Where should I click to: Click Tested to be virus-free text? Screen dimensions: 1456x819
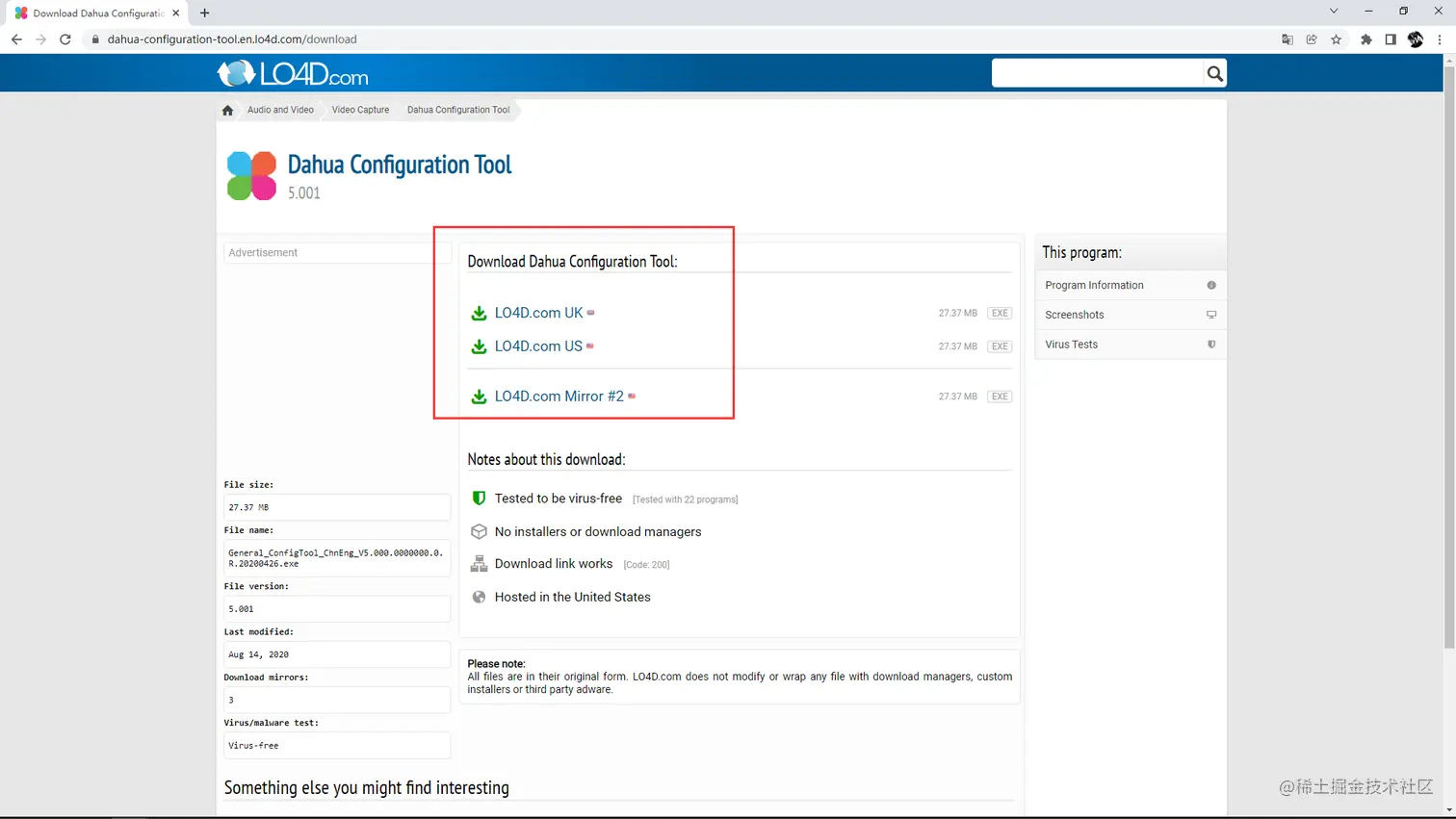[x=559, y=499]
